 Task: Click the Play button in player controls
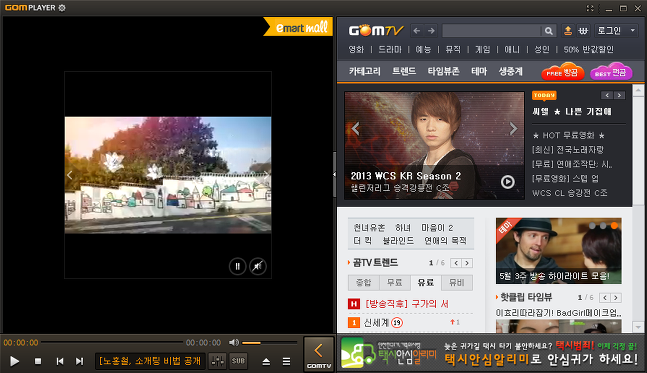point(14,361)
